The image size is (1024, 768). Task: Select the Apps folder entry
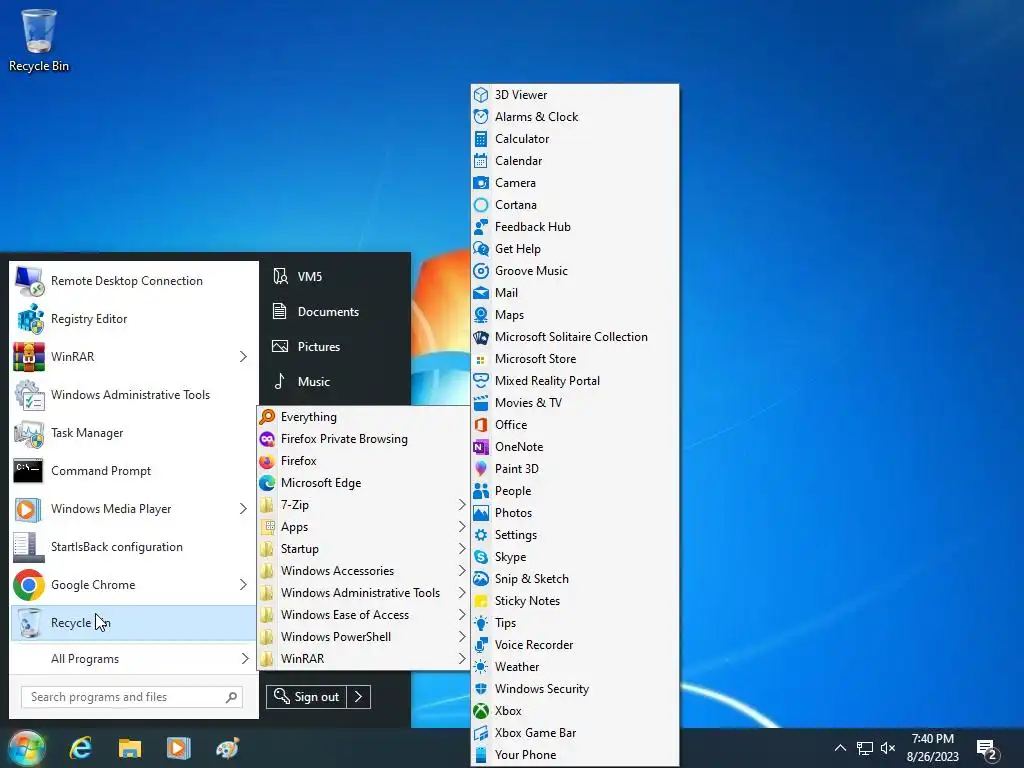(363, 527)
